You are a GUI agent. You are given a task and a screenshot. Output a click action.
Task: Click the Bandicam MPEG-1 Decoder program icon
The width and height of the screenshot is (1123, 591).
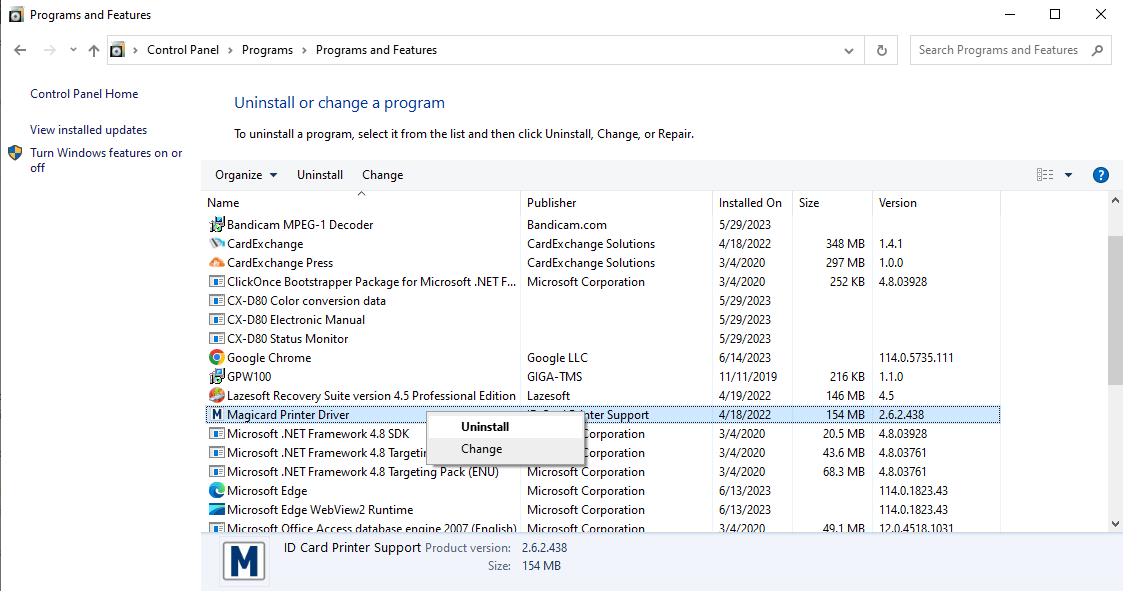pyautogui.click(x=216, y=225)
